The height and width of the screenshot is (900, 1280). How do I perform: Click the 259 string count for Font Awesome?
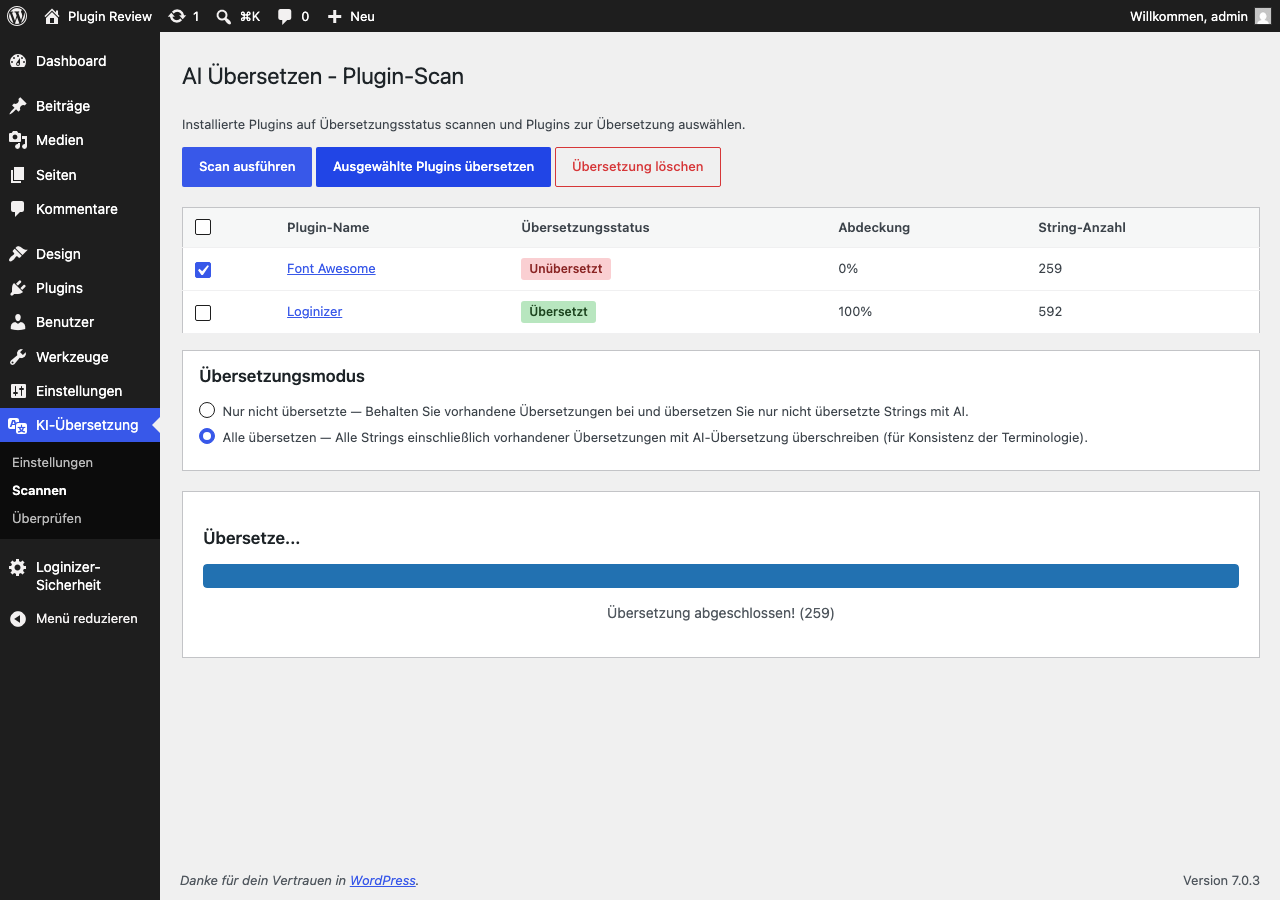(1050, 268)
